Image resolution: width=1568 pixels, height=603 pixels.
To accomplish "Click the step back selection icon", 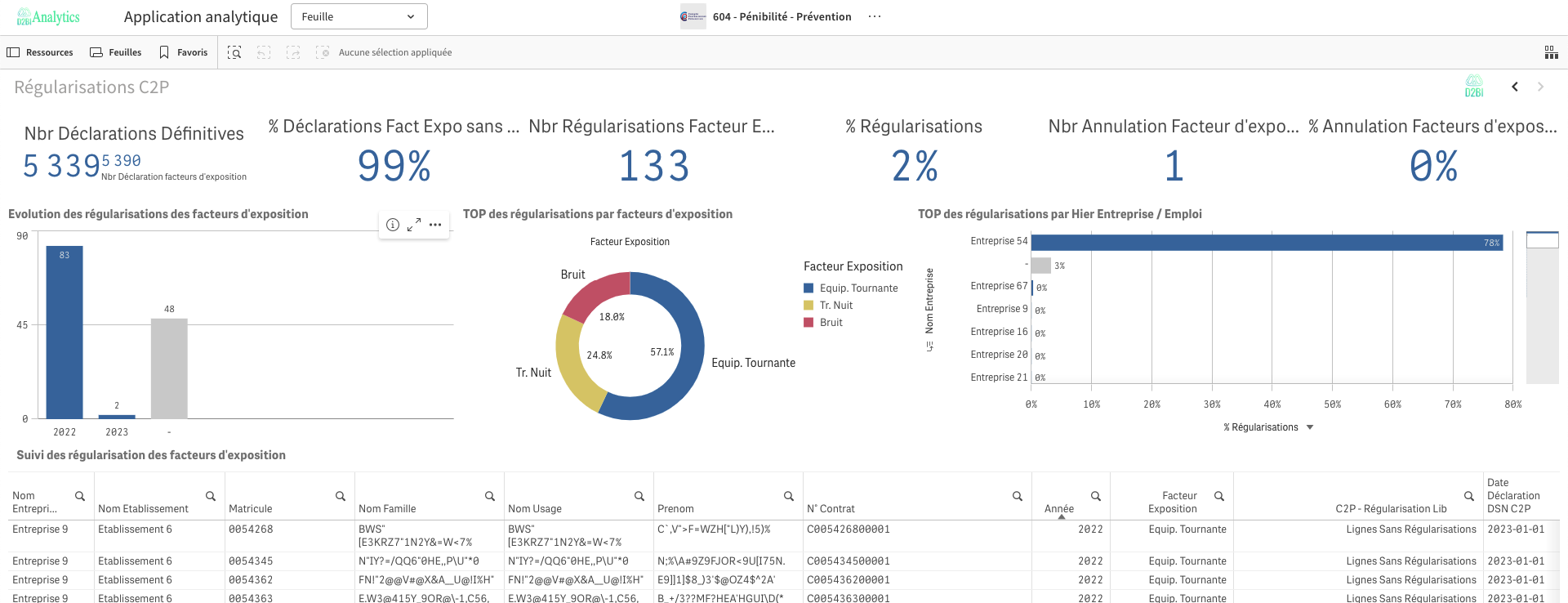I will coord(264,52).
